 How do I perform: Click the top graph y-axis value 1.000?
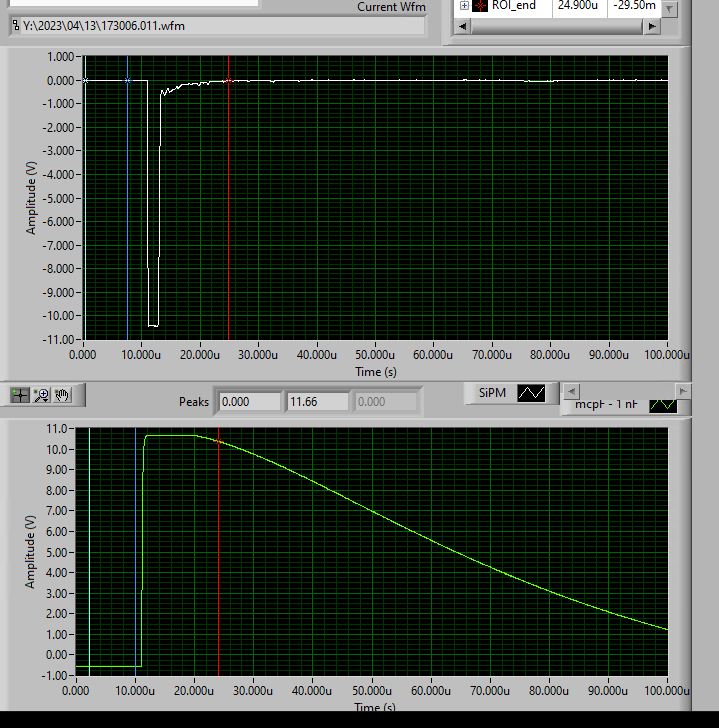[x=60, y=57]
